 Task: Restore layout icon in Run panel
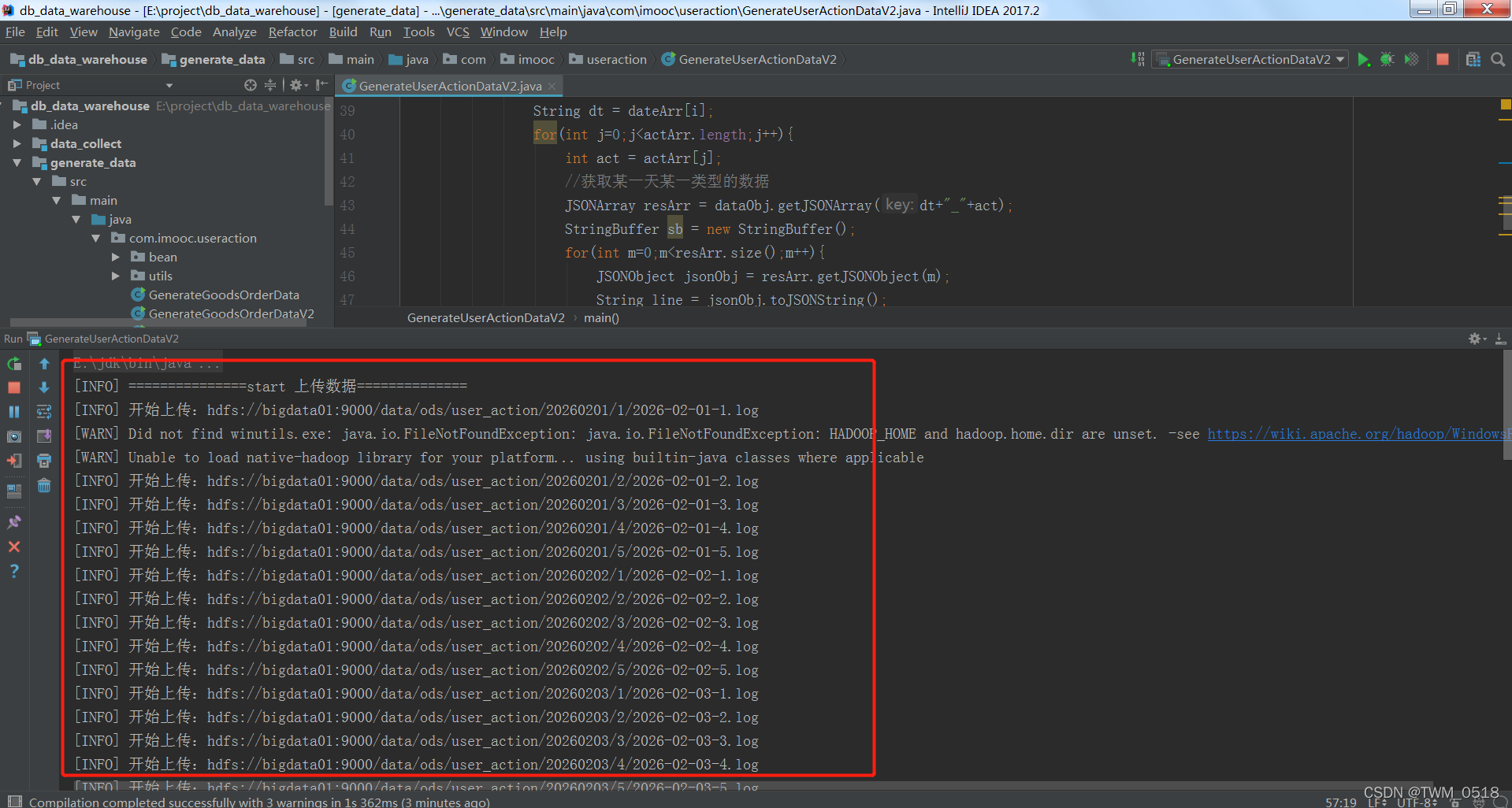click(14, 491)
